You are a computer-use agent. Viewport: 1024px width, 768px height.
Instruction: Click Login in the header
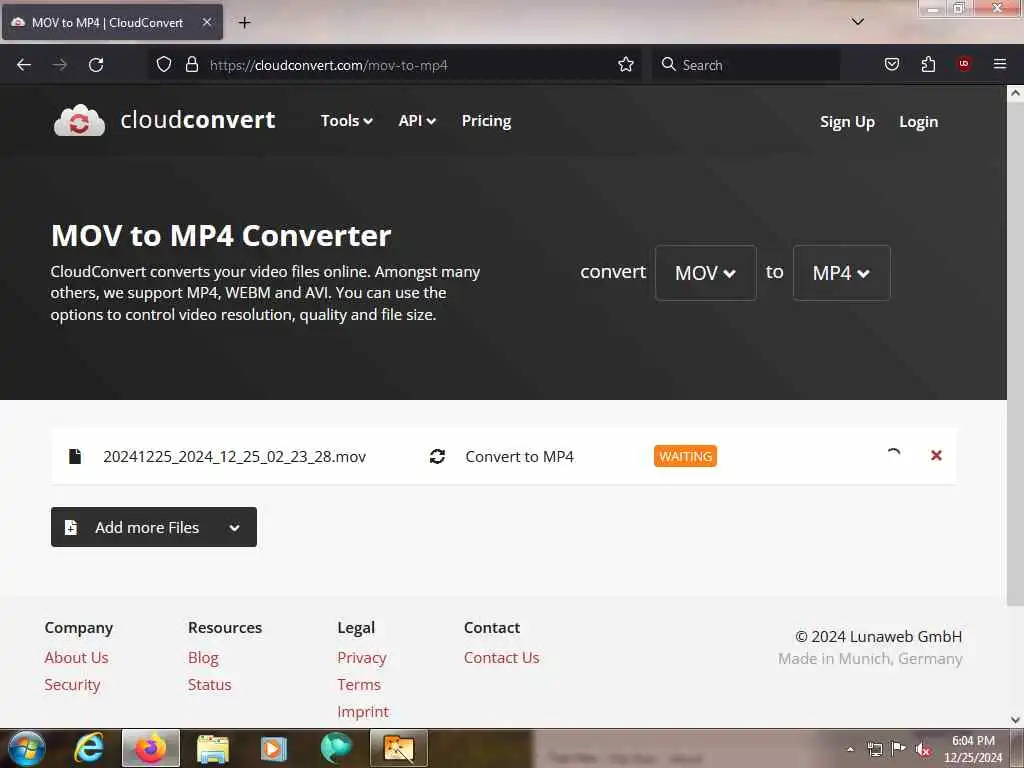pyautogui.click(x=918, y=122)
